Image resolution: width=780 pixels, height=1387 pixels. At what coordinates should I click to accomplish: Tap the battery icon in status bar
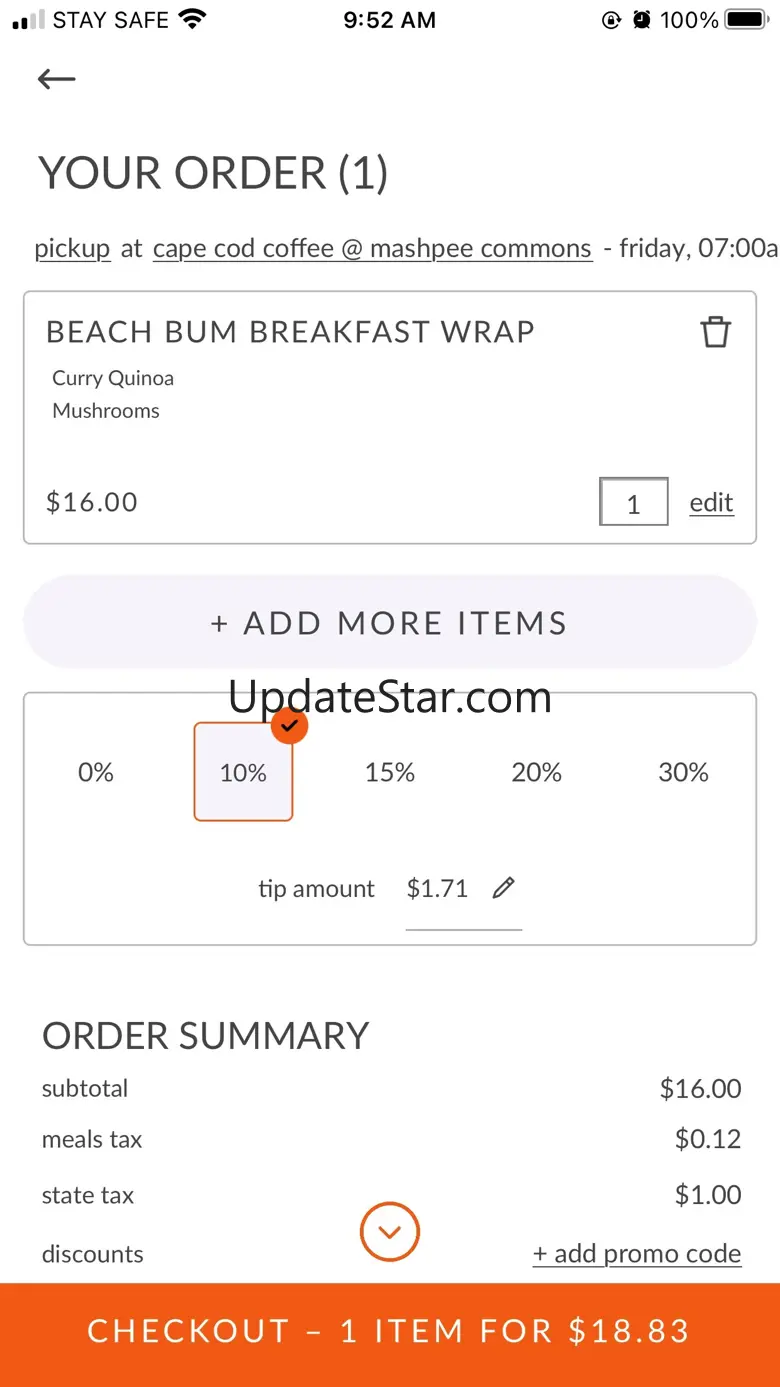746,20
